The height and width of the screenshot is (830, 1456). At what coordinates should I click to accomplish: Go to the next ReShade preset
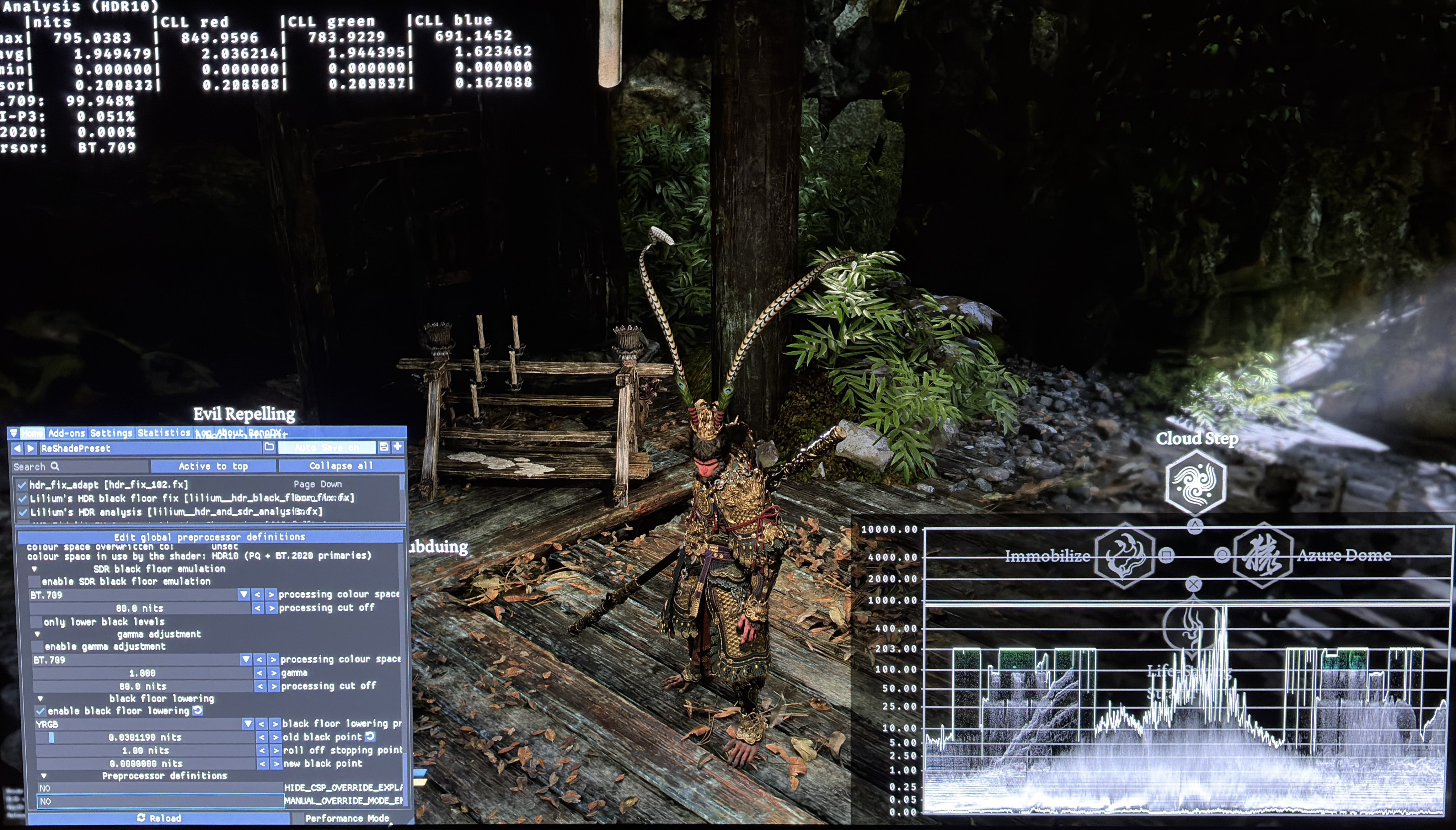point(31,449)
